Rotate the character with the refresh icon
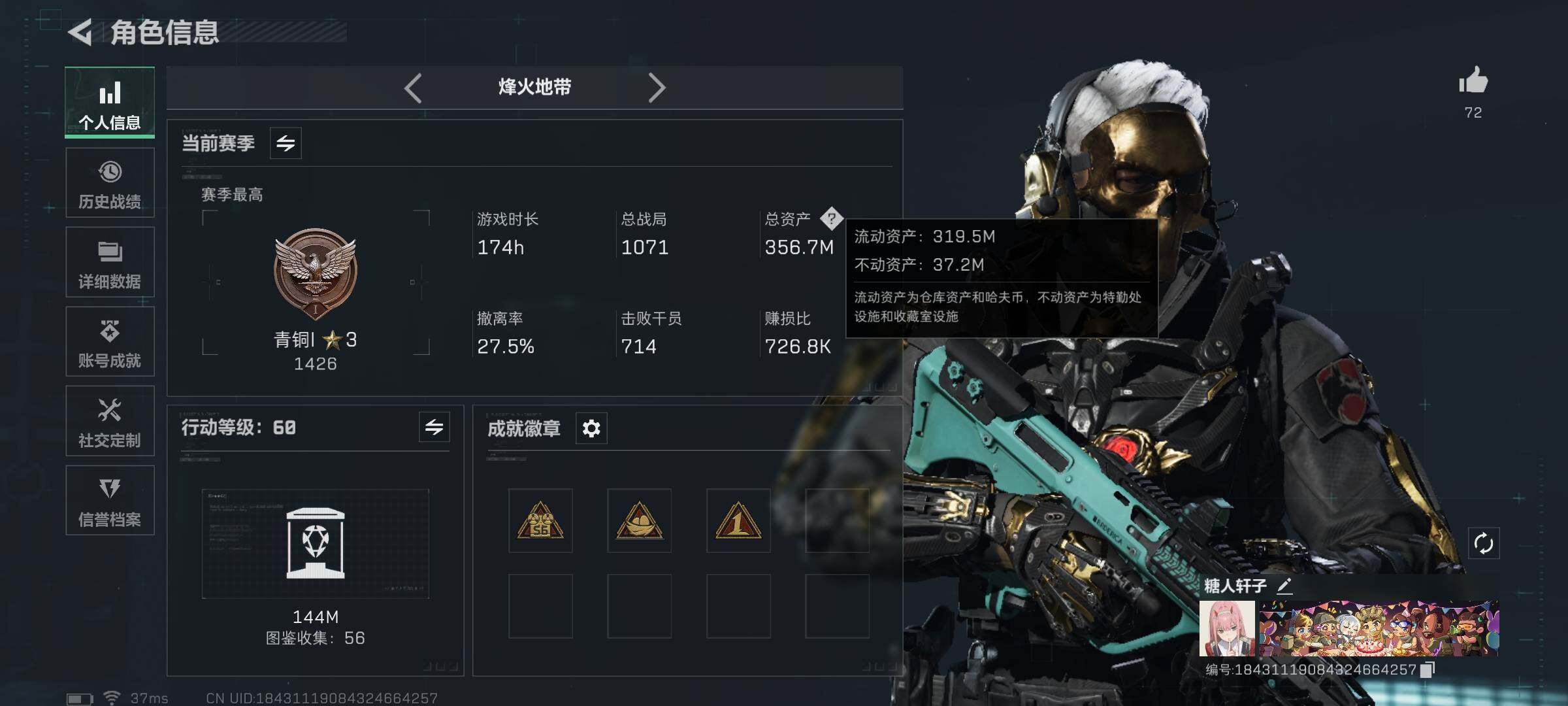Screen dimensions: 1568x706 [x=1483, y=543]
